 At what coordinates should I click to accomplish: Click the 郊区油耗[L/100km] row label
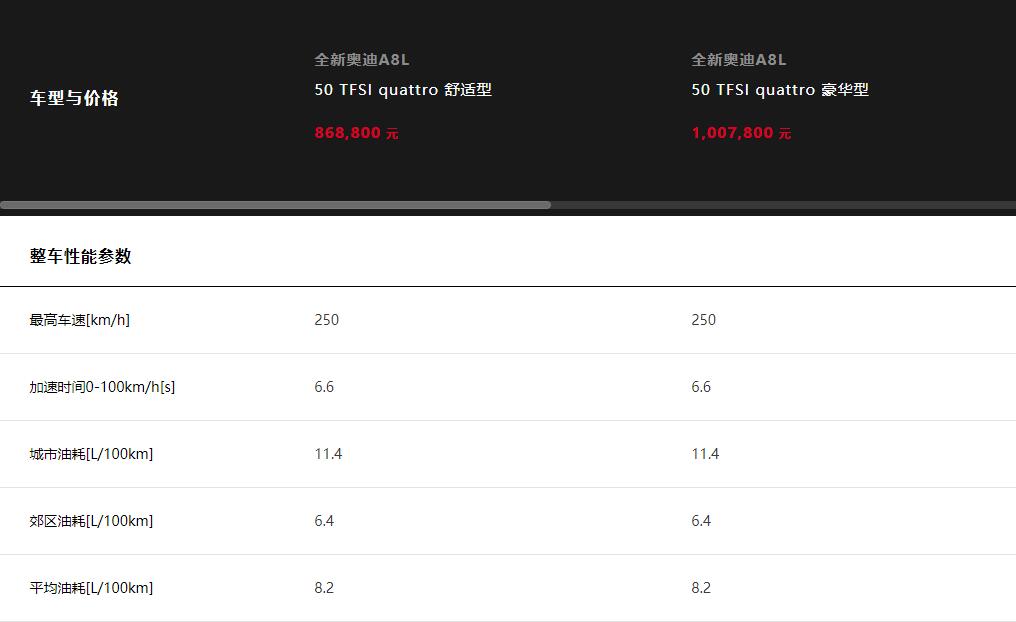91,521
